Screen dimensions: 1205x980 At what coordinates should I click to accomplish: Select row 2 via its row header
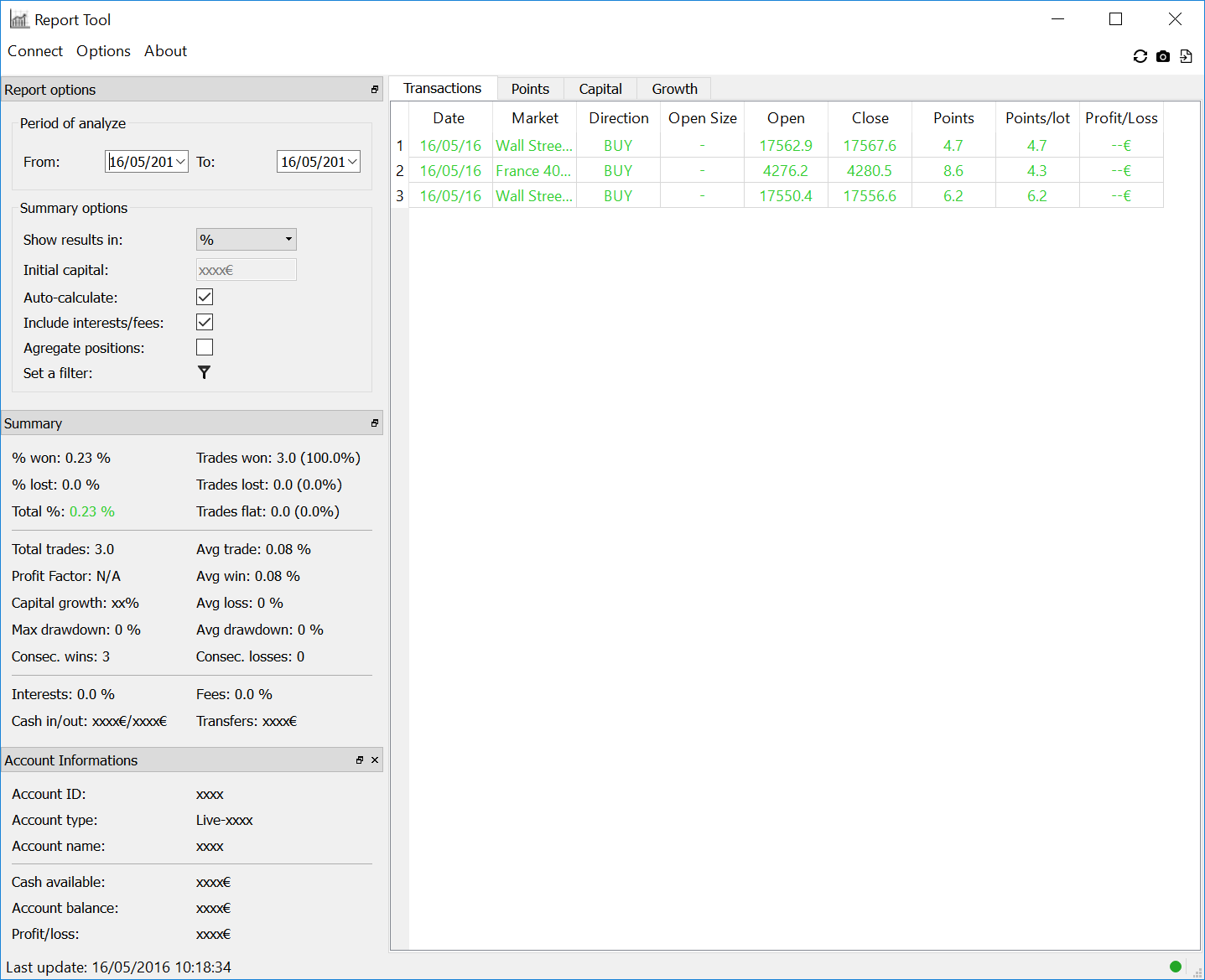click(400, 170)
